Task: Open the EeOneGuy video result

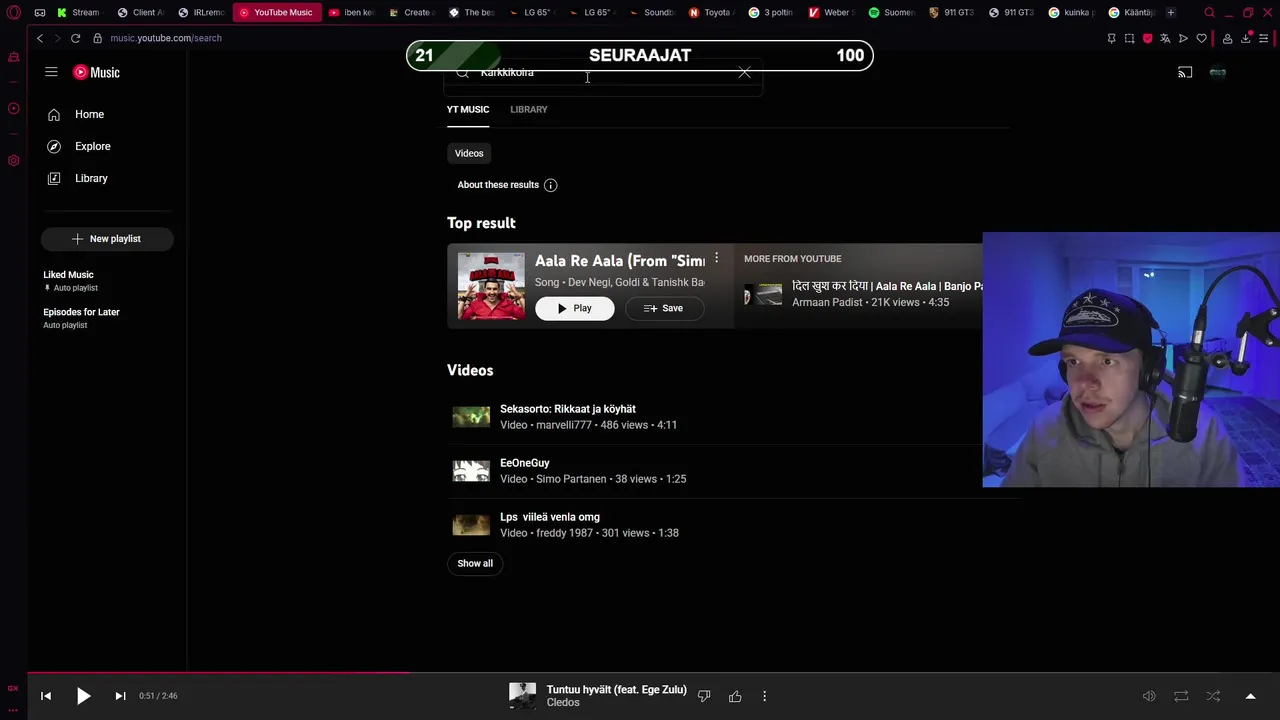Action: pos(524,463)
